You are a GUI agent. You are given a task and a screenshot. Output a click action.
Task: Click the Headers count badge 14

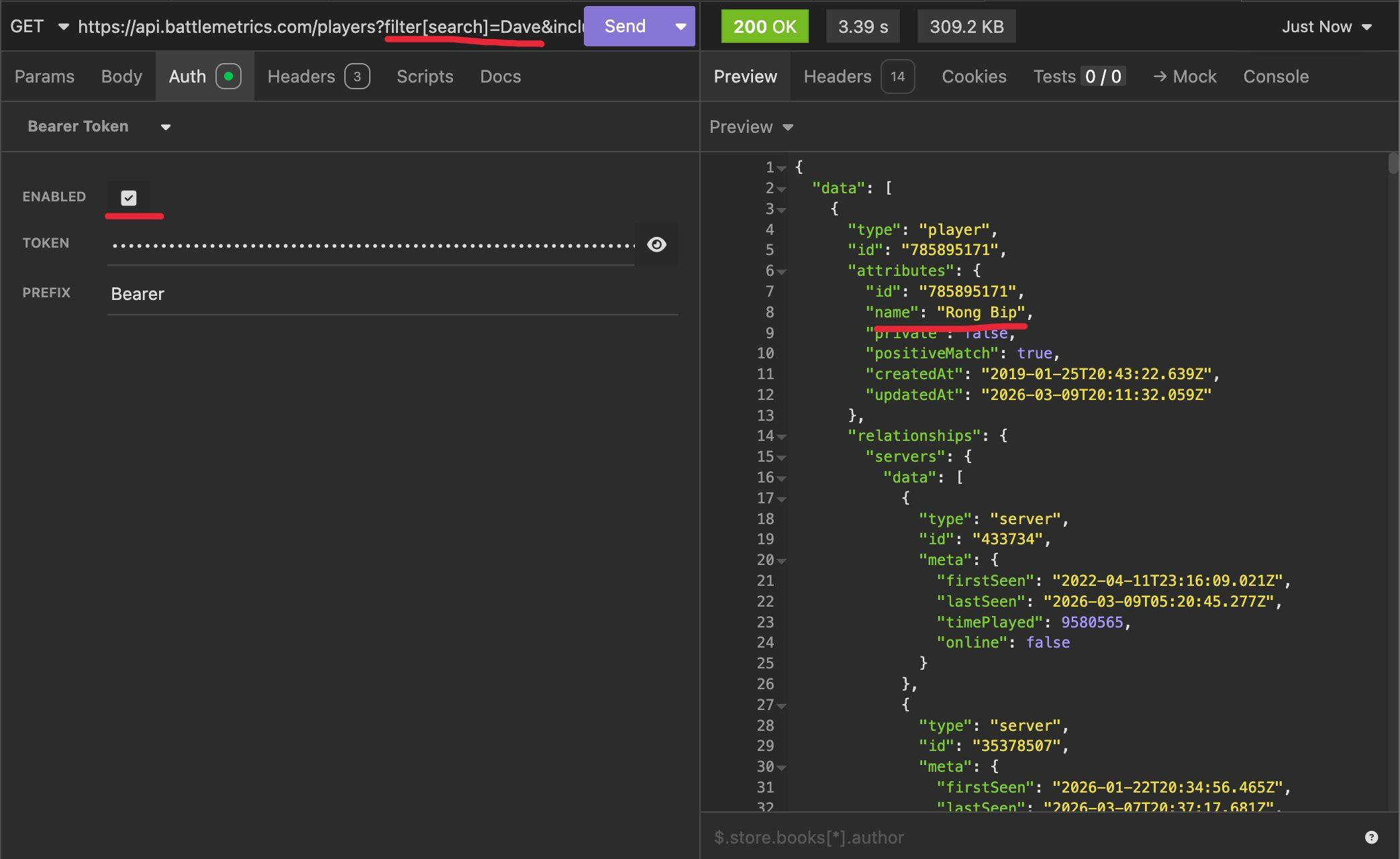tap(897, 77)
